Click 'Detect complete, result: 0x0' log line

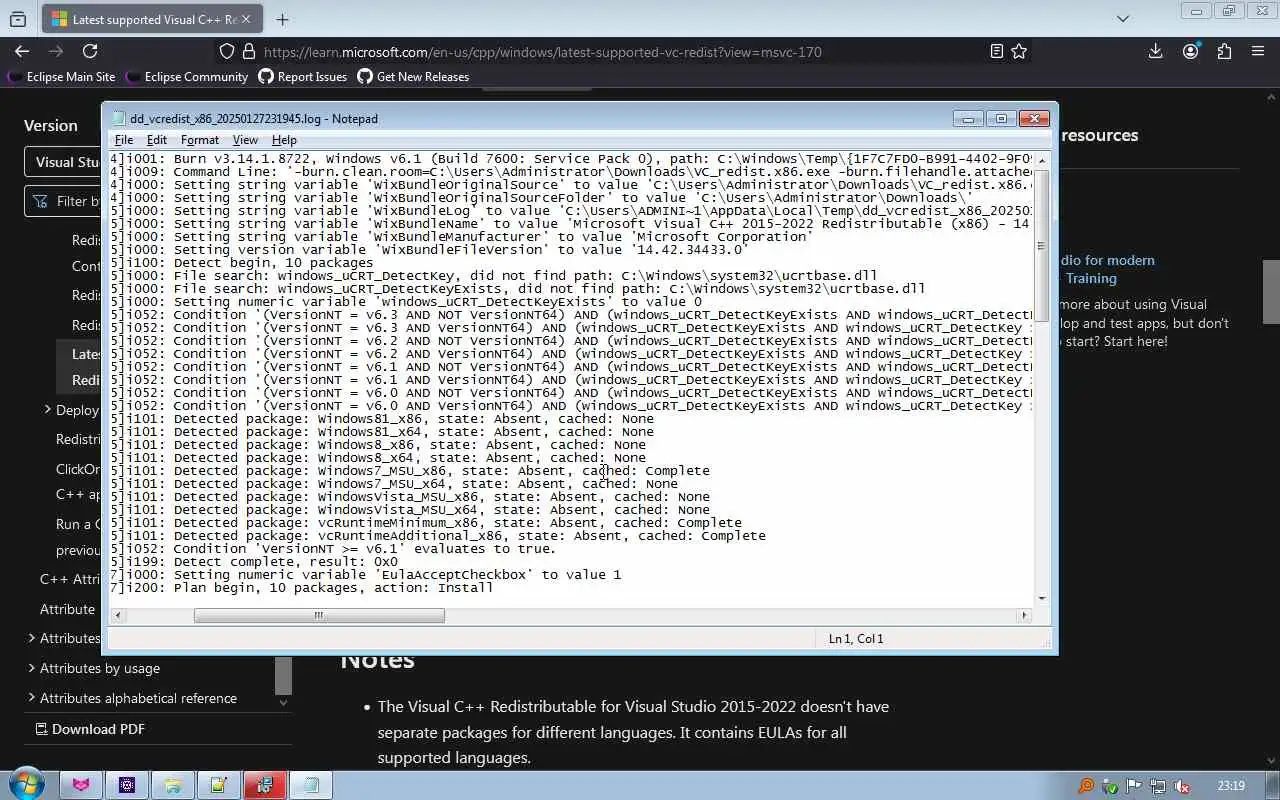tap(254, 561)
